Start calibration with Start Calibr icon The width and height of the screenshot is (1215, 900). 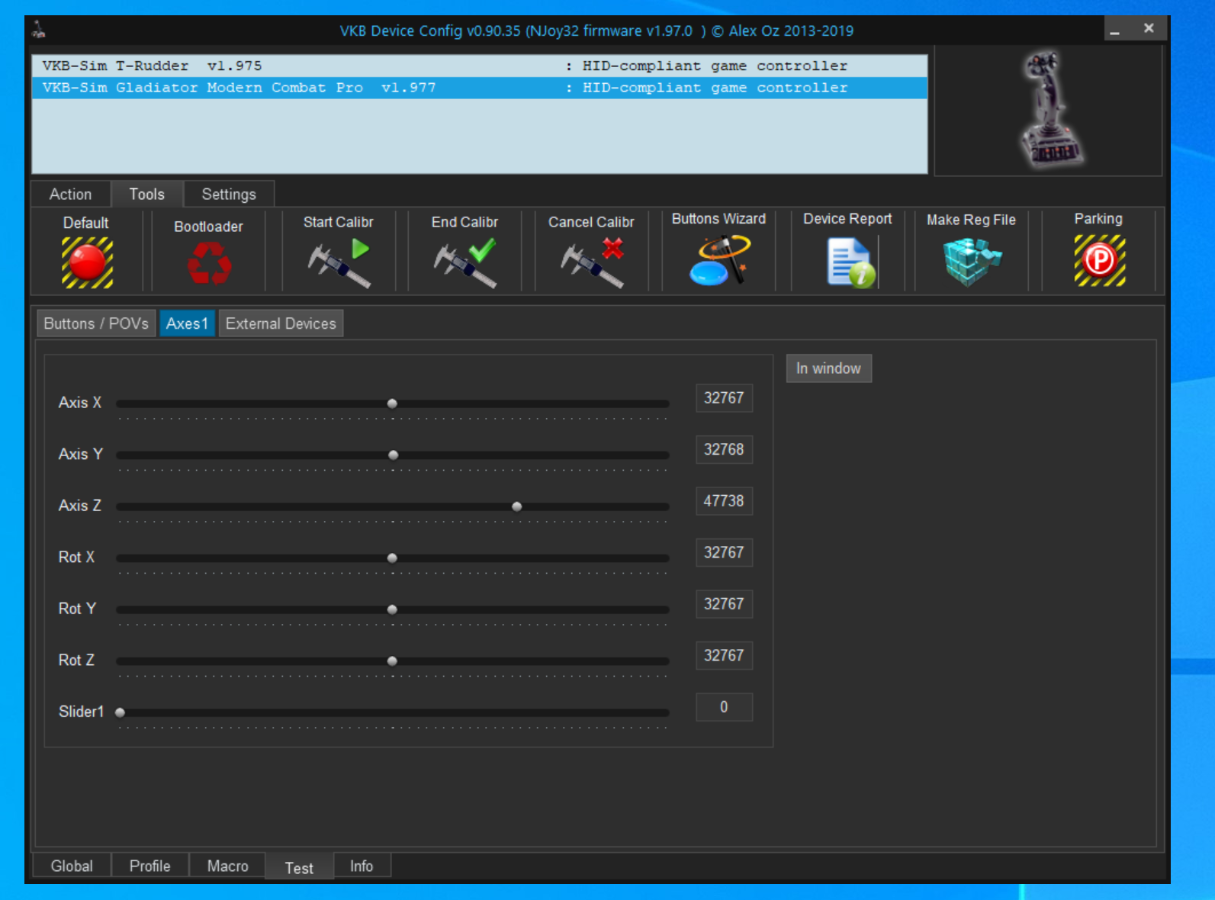click(338, 263)
